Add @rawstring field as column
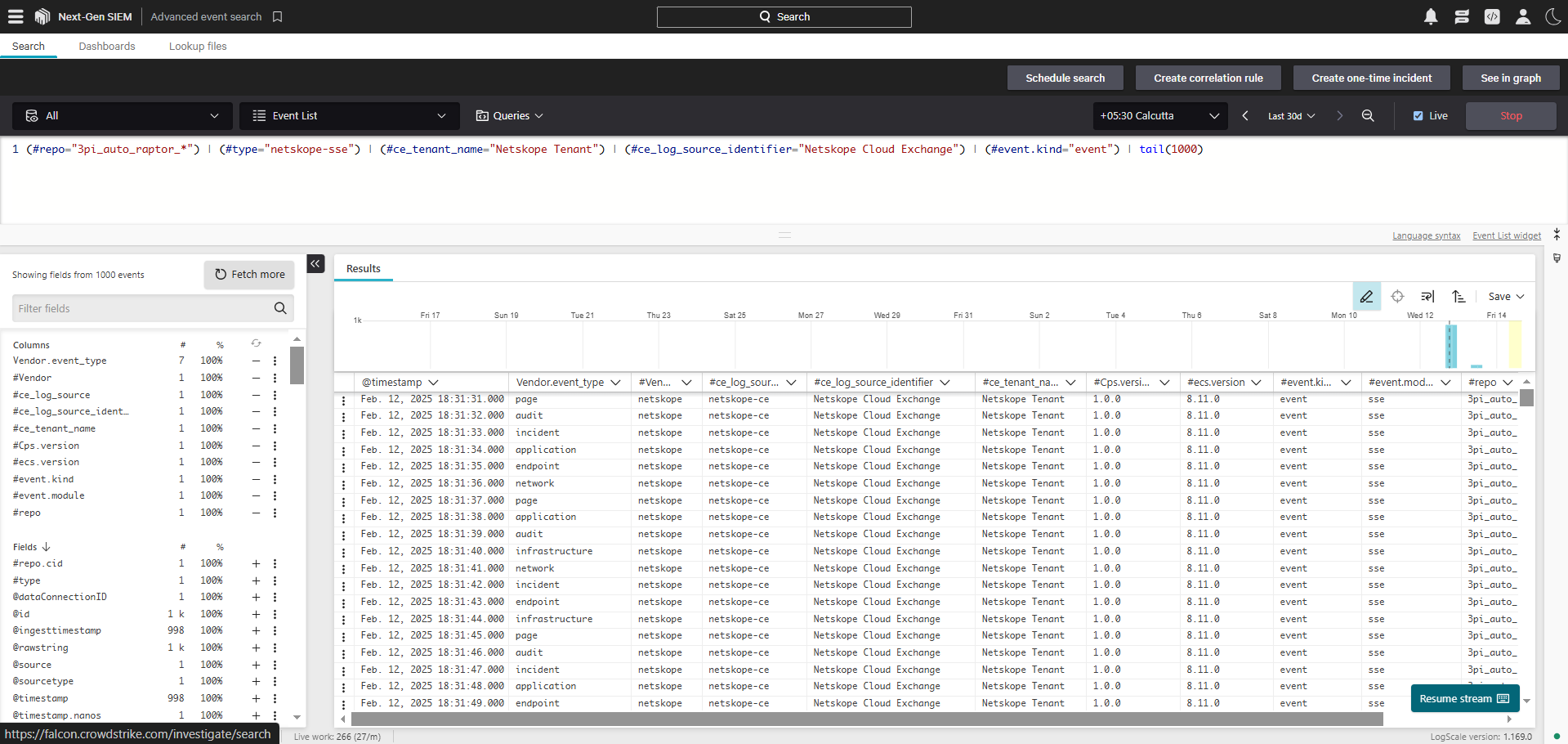This screenshot has width=1568, height=744. click(256, 648)
